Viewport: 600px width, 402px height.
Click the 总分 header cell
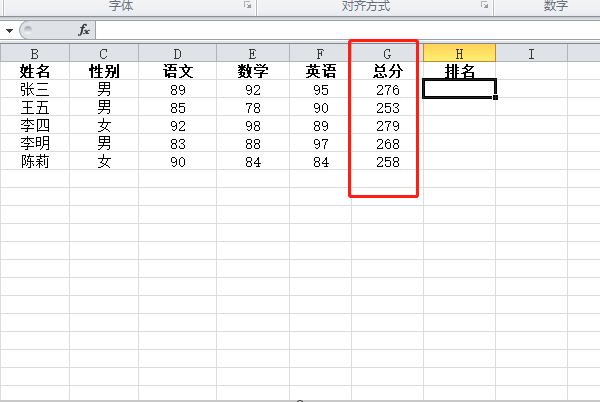point(387,71)
